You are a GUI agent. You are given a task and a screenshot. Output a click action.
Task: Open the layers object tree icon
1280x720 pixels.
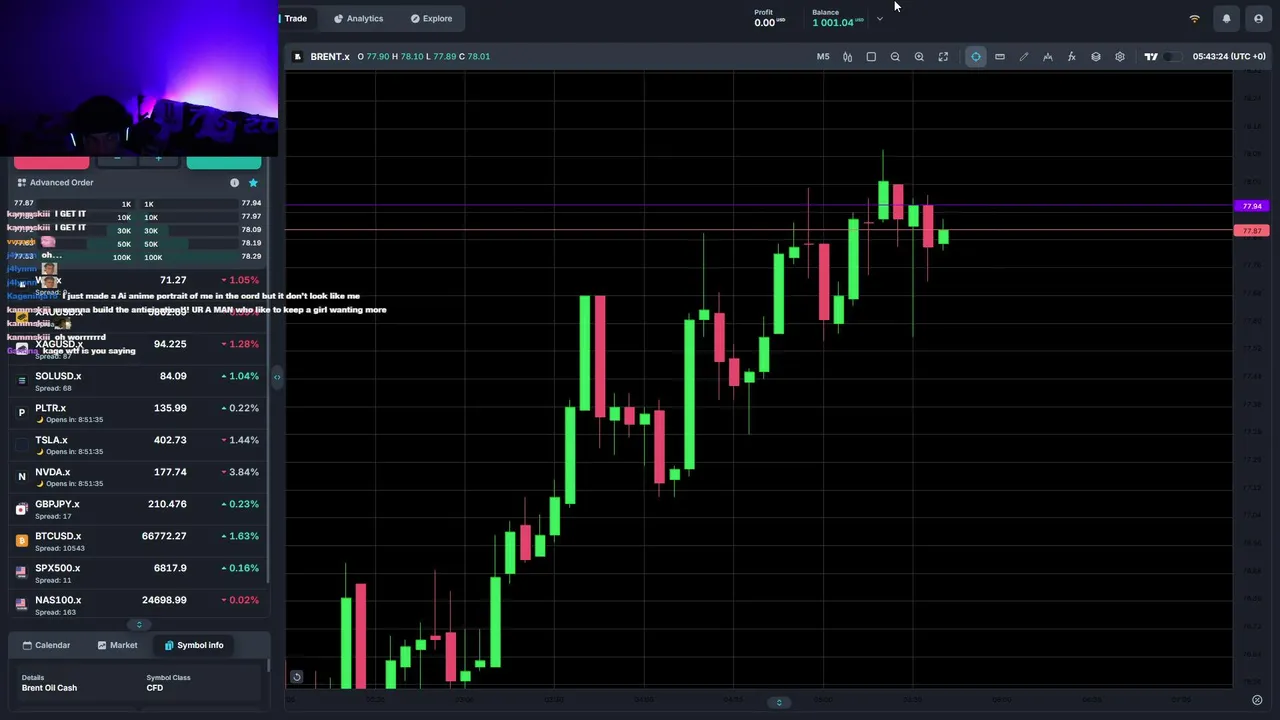(1096, 57)
